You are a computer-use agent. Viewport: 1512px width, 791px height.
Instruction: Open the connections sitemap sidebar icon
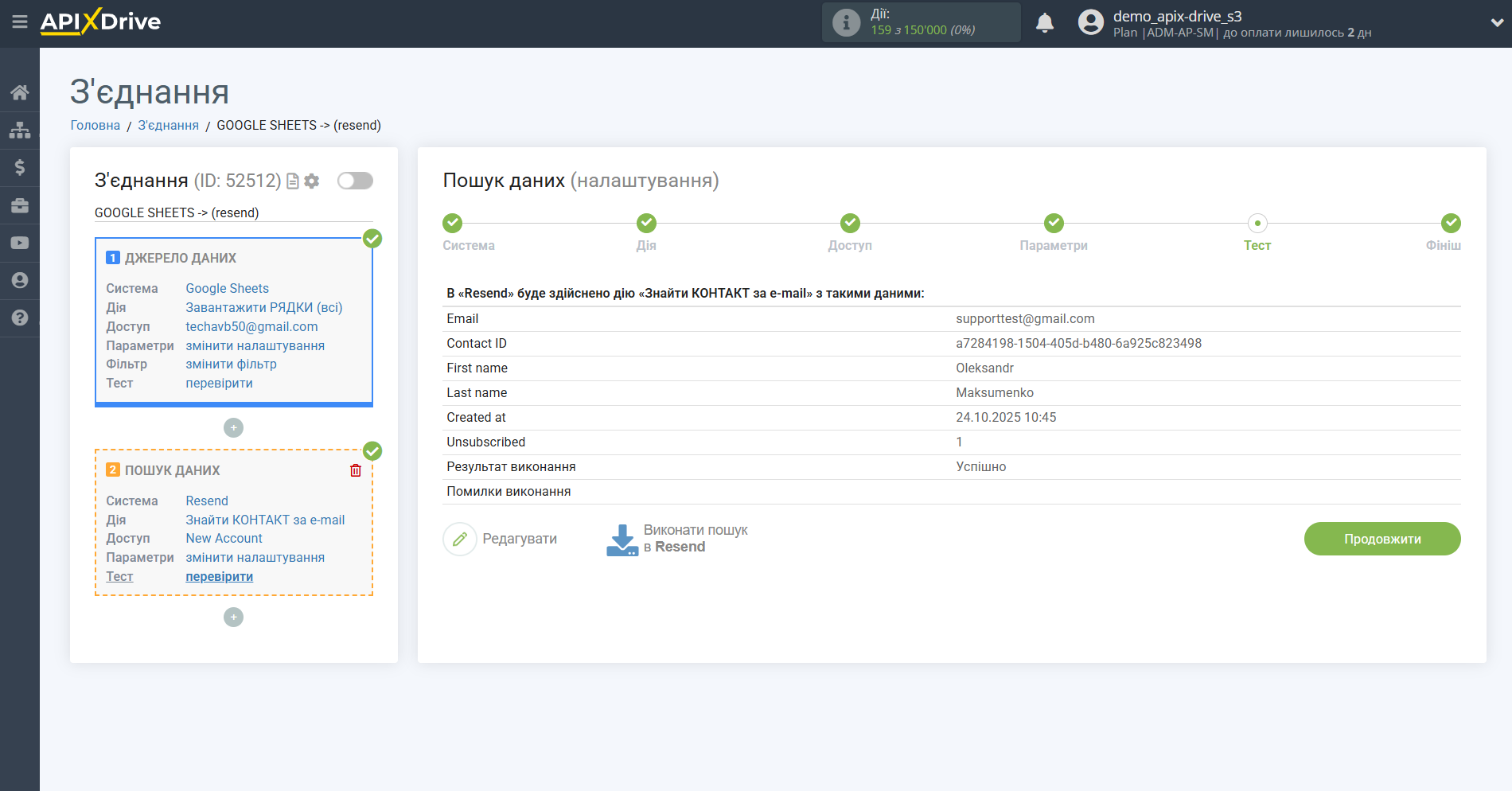20,130
